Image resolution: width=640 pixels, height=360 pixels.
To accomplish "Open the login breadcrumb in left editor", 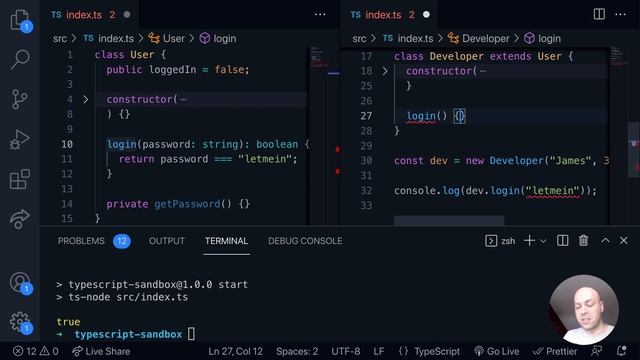I will pos(218,38).
